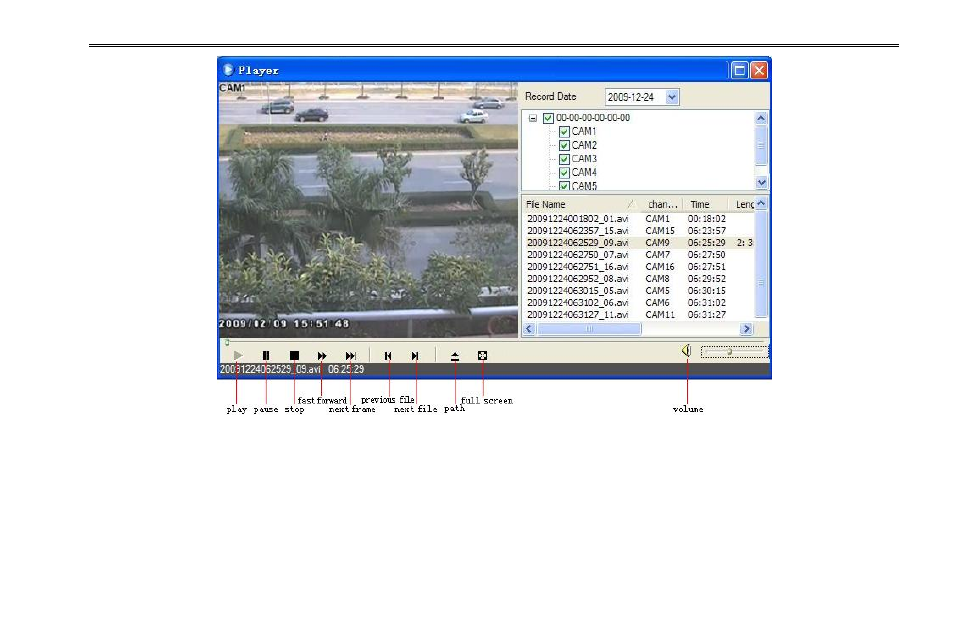Click the playback progress bar

coord(493,342)
